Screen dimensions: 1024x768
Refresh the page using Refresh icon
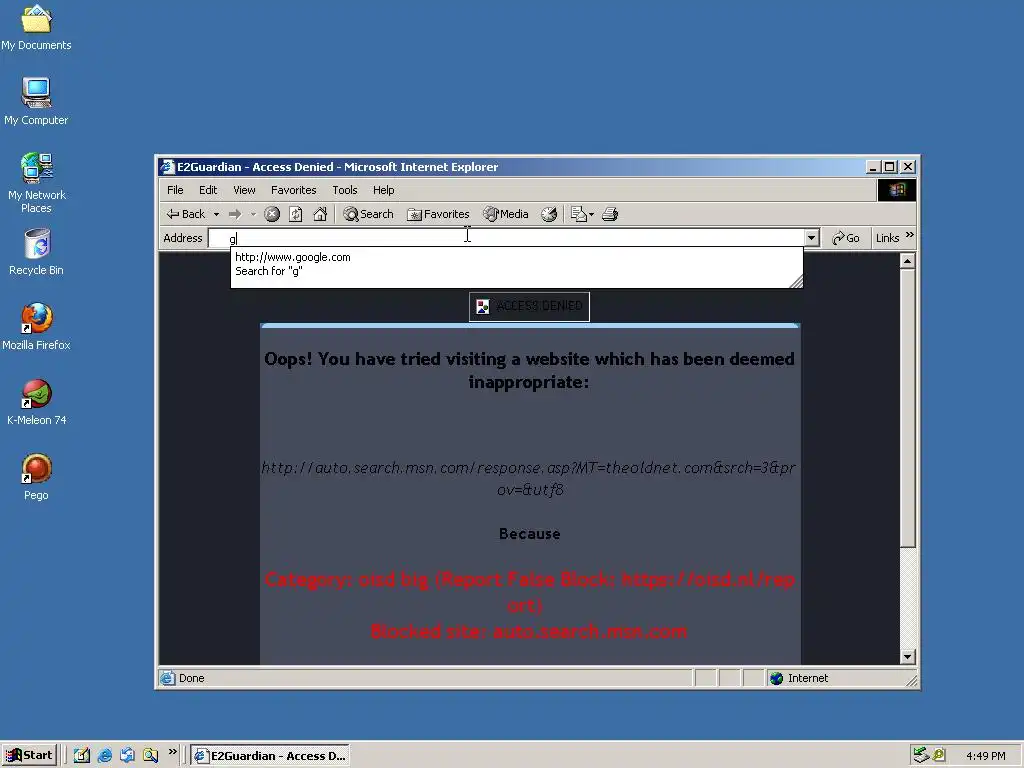(296, 214)
